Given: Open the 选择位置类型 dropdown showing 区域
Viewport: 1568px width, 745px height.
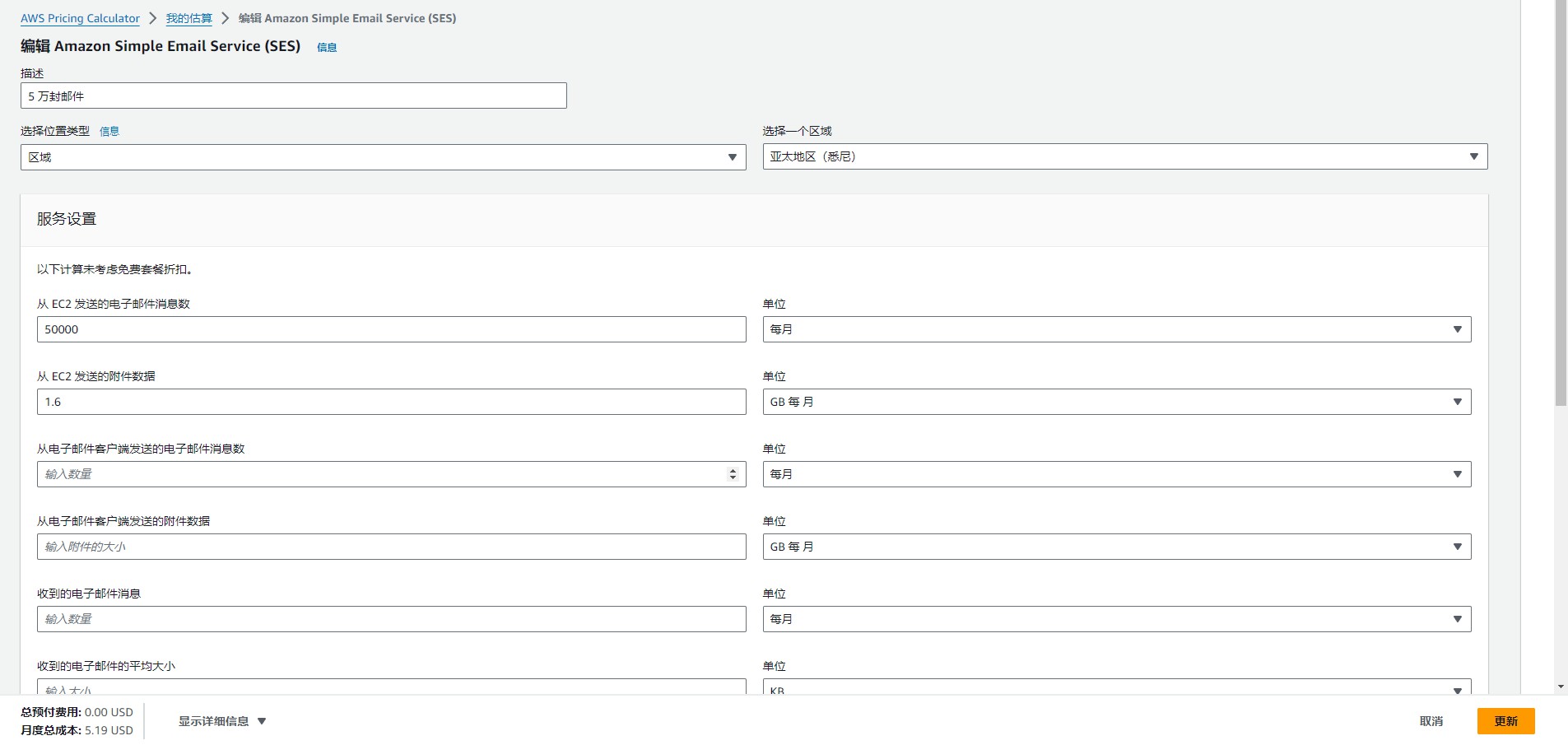Looking at the screenshot, I should [x=384, y=157].
